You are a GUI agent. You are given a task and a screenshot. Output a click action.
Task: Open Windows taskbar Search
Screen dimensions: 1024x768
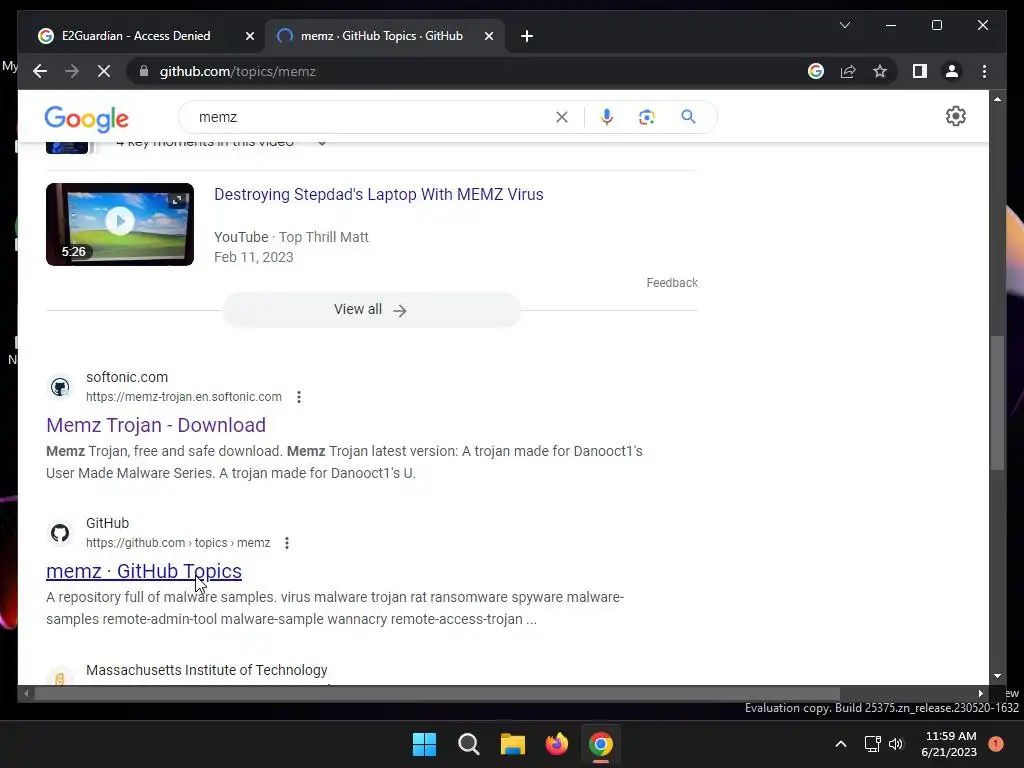469,744
